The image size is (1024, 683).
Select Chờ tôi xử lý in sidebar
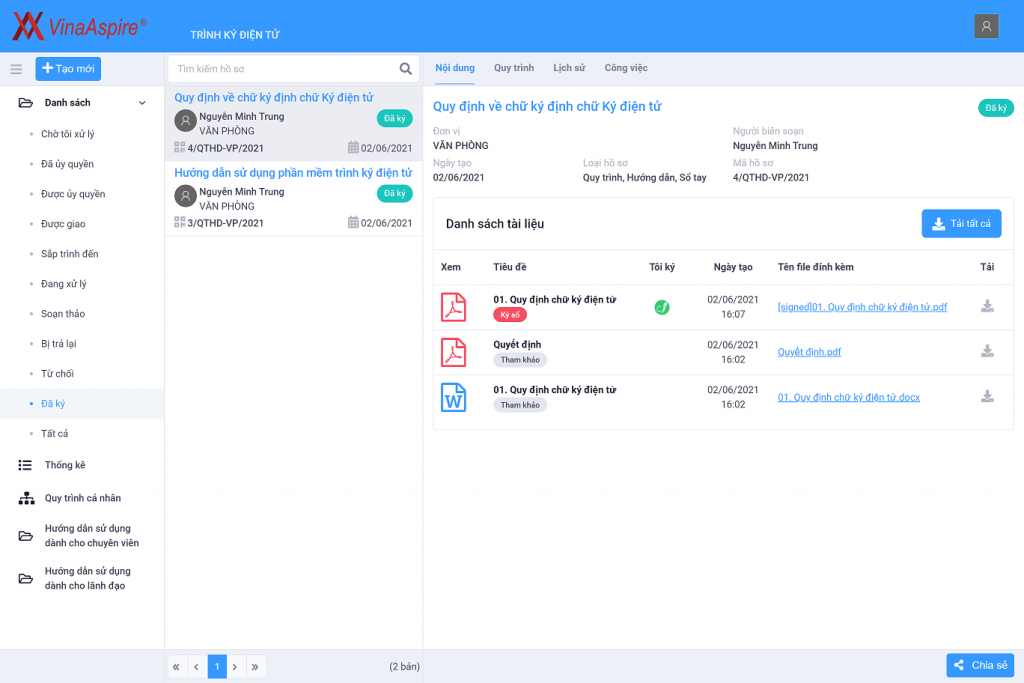coord(68,134)
